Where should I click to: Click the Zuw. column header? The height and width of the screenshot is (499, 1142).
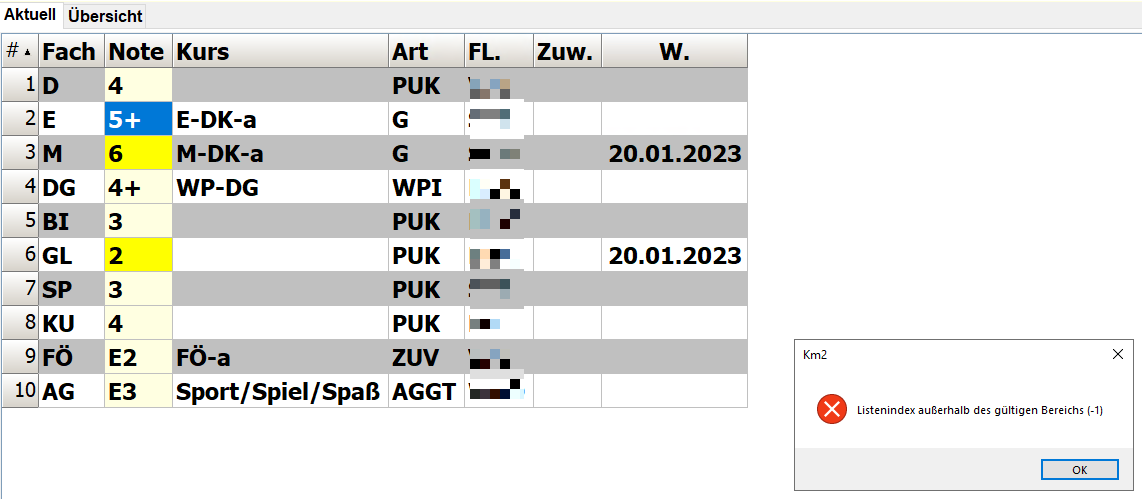(x=567, y=52)
